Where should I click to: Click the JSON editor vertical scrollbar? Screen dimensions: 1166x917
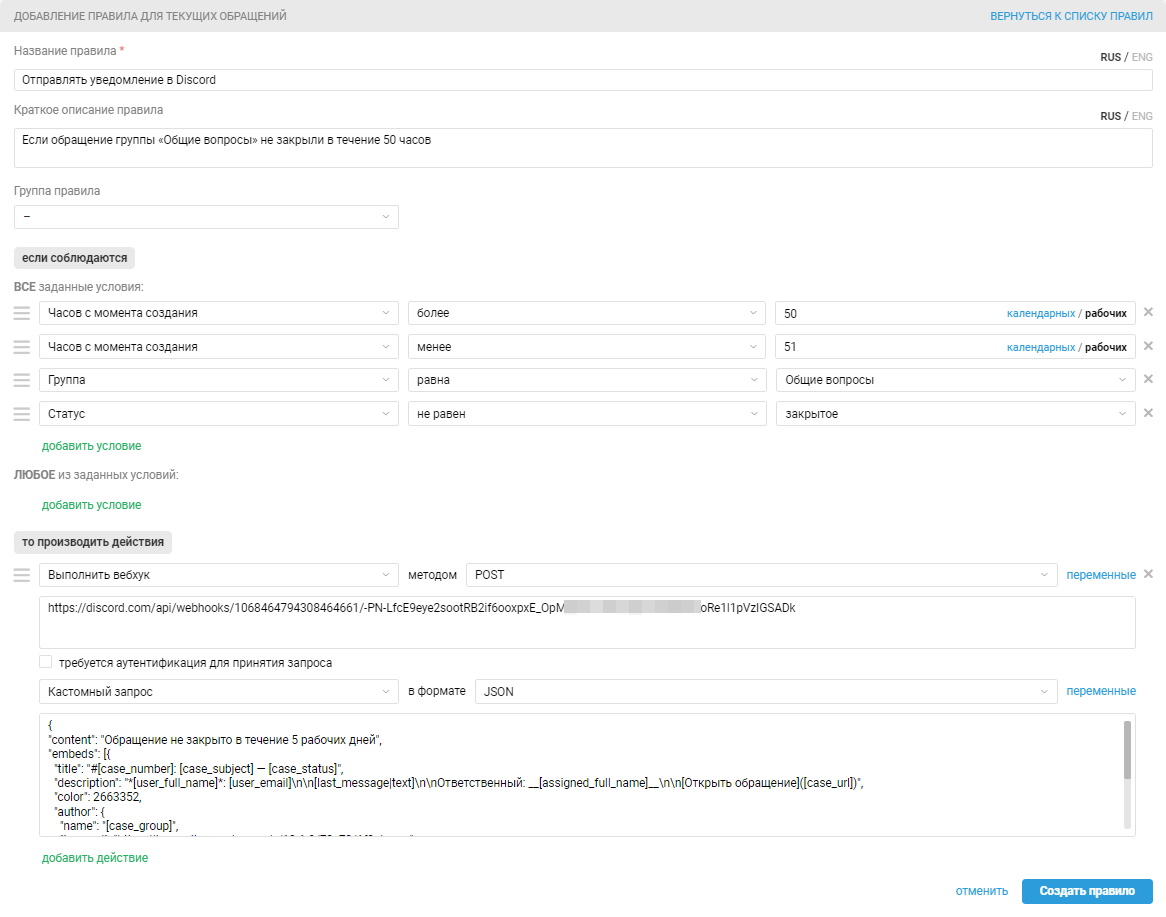(x=1127, y=751)
